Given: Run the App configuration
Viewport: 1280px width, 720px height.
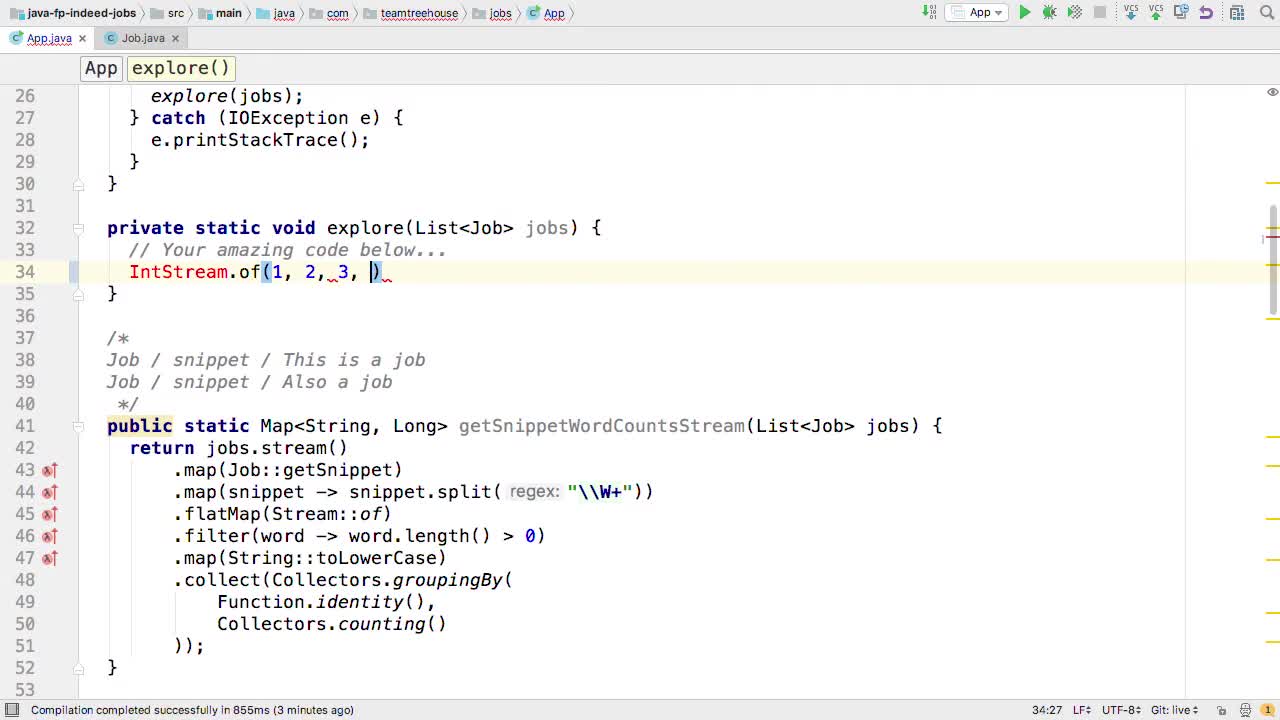Looking at the screenshot, I should pos(1024,12).
